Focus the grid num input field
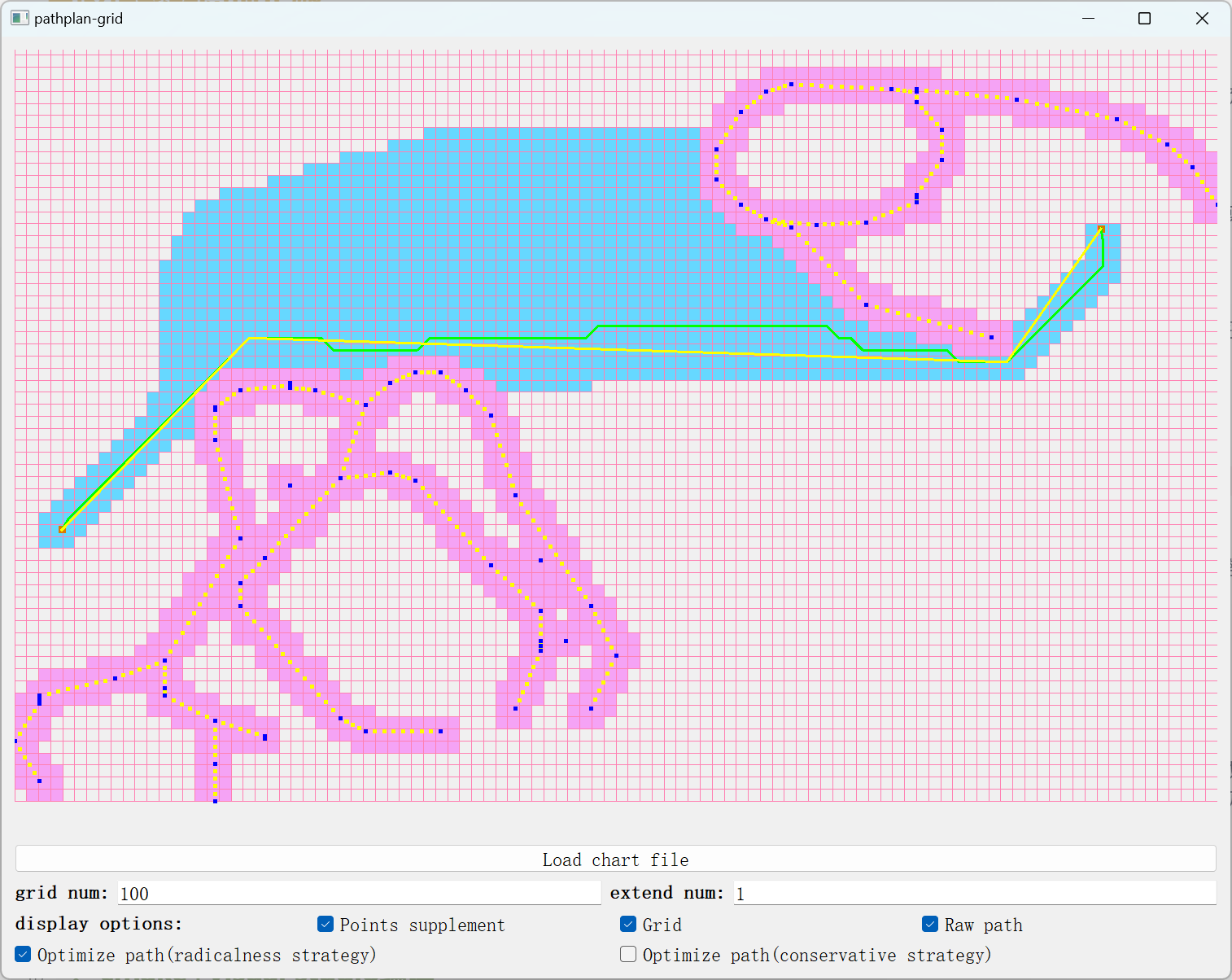Image resolution: width=1232 pixels, height=980 pixels. (x=360, y=893)
